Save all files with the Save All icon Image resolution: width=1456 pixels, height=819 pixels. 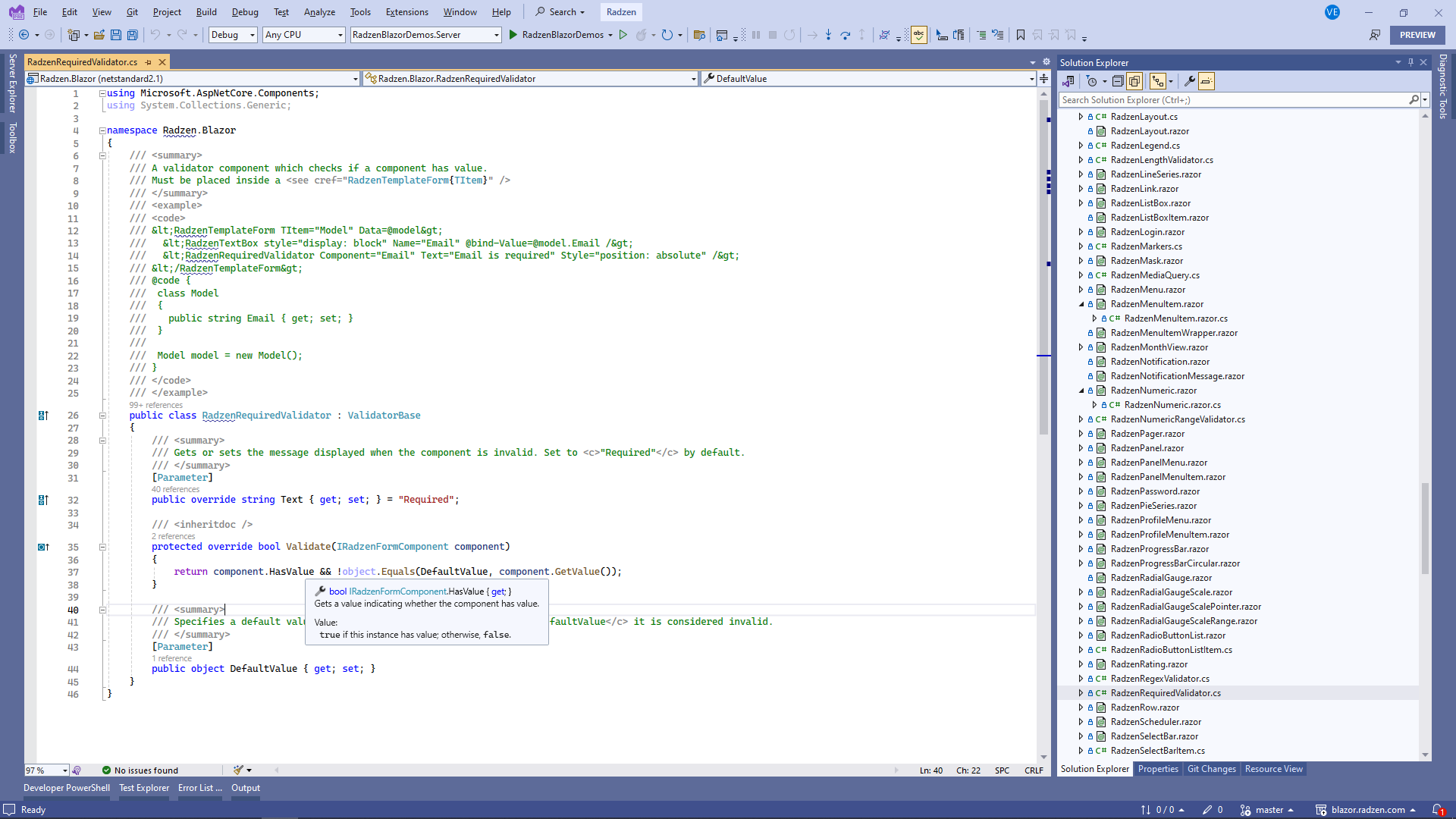(x=133, y=35)
